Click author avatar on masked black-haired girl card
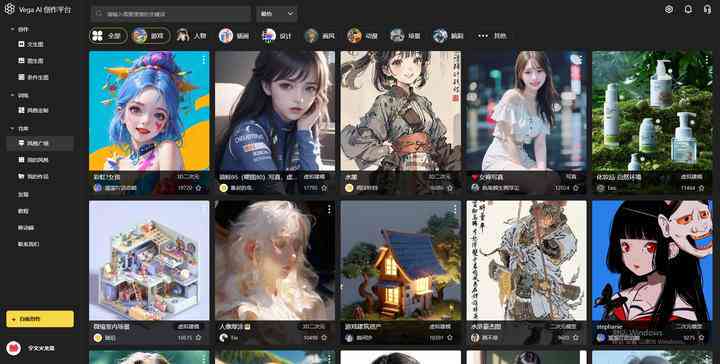Viewport: 720px width, 364px height. [x=601, y=338]
